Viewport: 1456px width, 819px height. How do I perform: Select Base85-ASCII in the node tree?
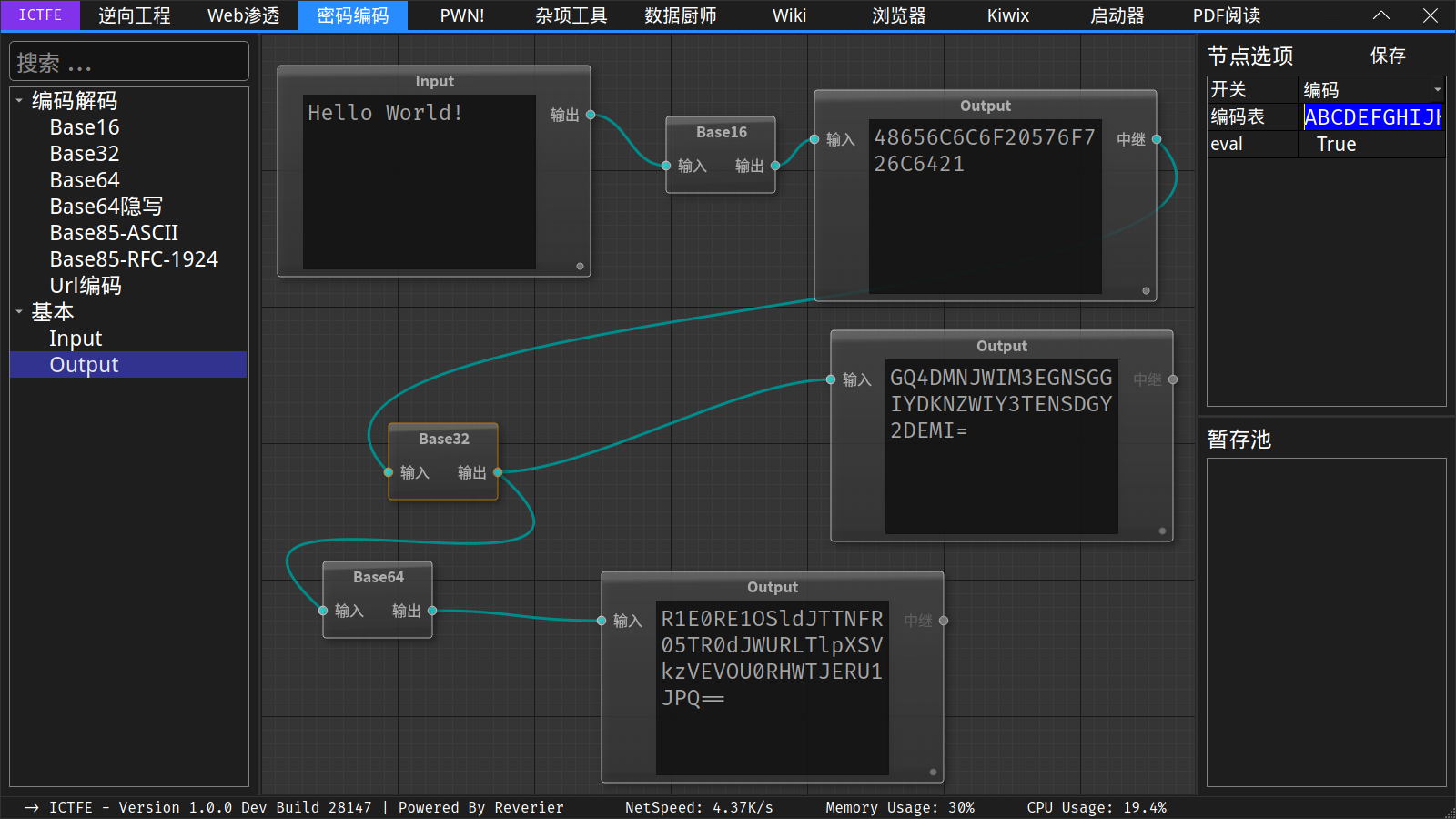point(114,233)
